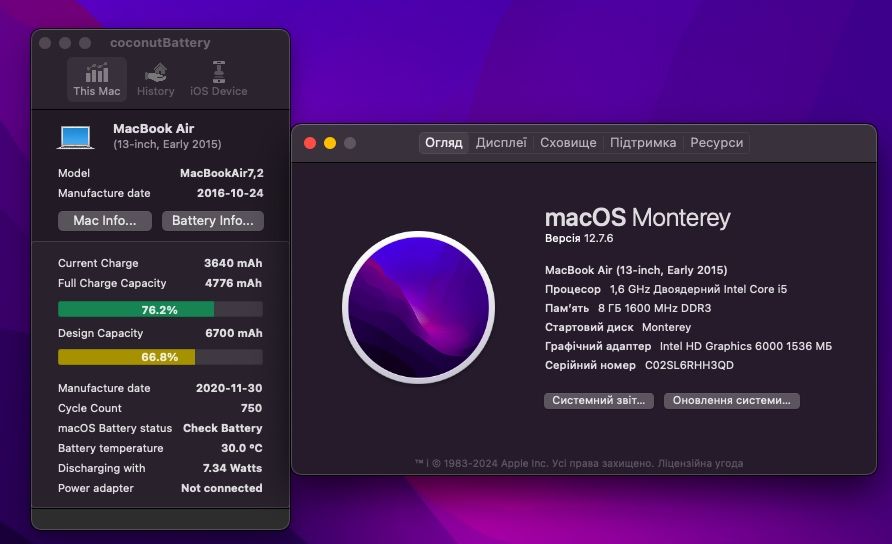
Task: Click the 3640 mAh current charge value
Action: coord(233,263)
